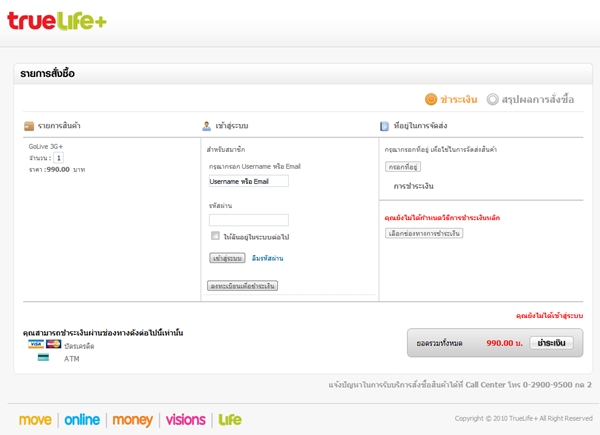
Task: Click the รายการสั่งซื้อ page heading
Action: 47,73
